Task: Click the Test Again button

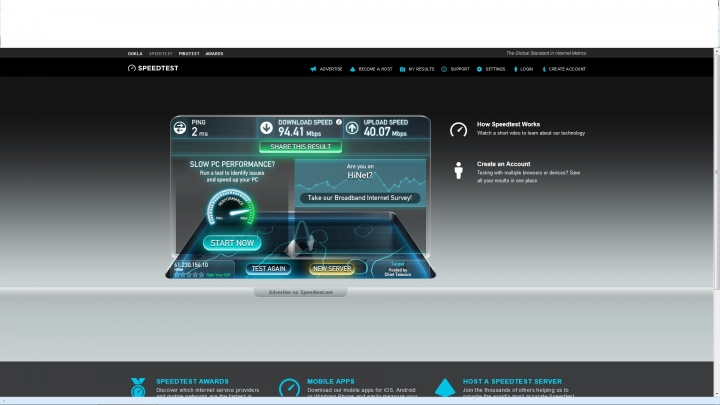Action: [x=268, y=269]
